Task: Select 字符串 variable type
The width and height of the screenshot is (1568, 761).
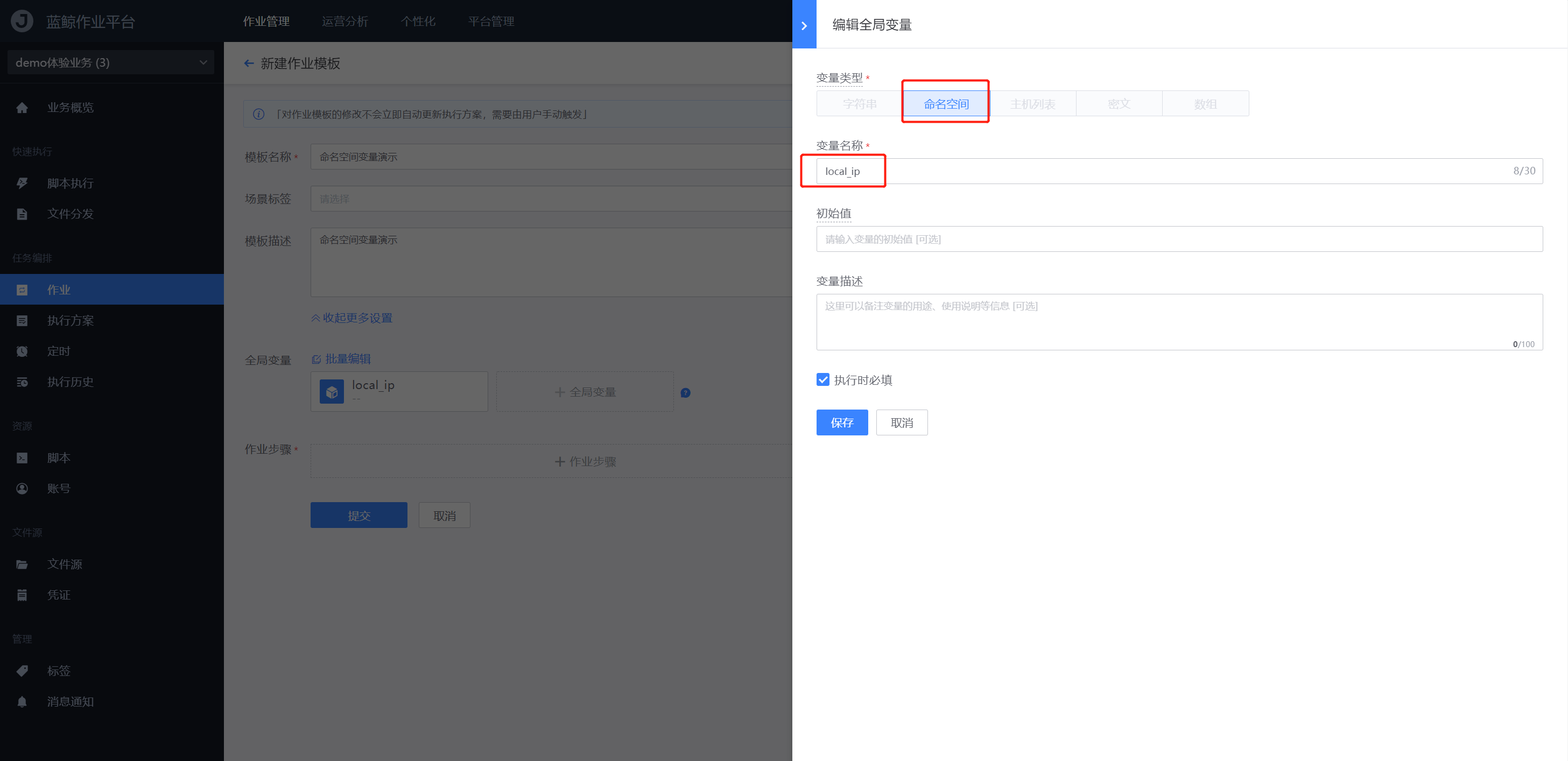Action: point(860,104)
